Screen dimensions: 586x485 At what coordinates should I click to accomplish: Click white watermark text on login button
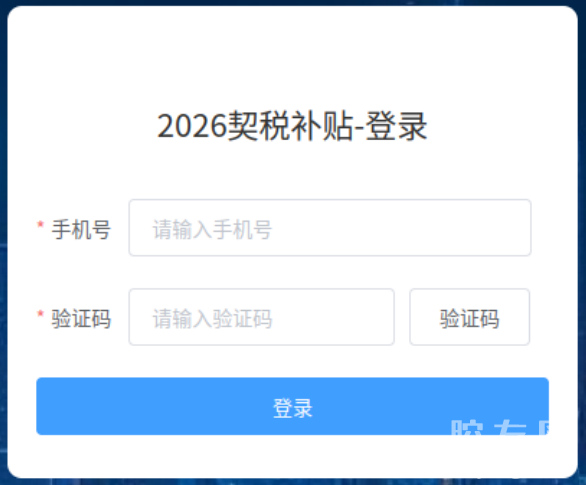(x=500, y=427)
